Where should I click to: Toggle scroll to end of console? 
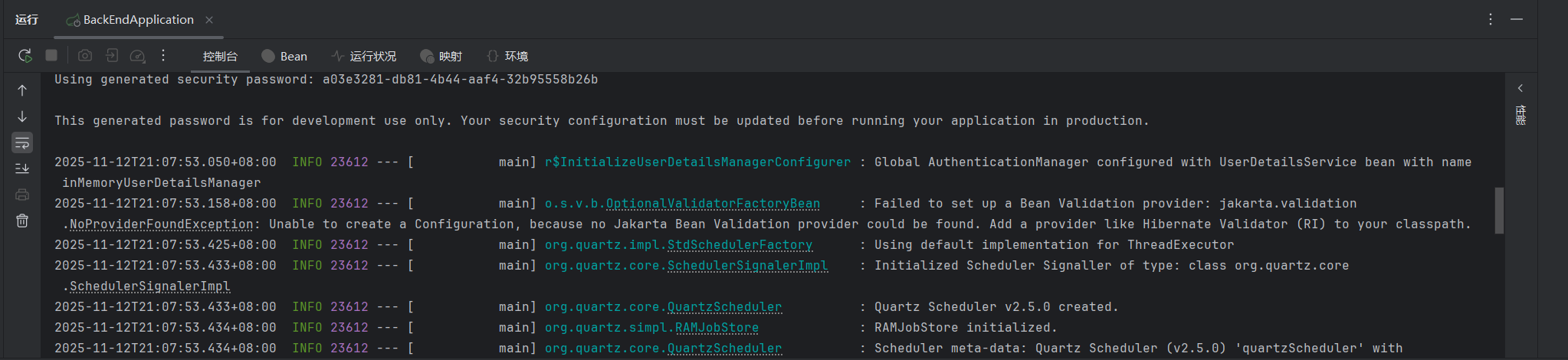click(x=22, y=169)
